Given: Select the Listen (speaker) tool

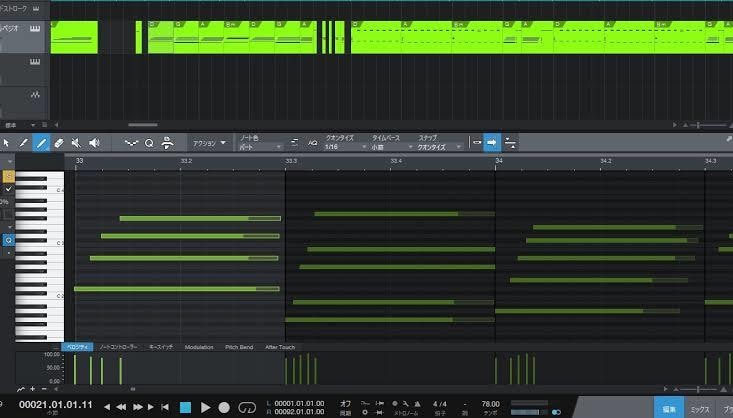Looking at the screenshot, I should [94, 143].
